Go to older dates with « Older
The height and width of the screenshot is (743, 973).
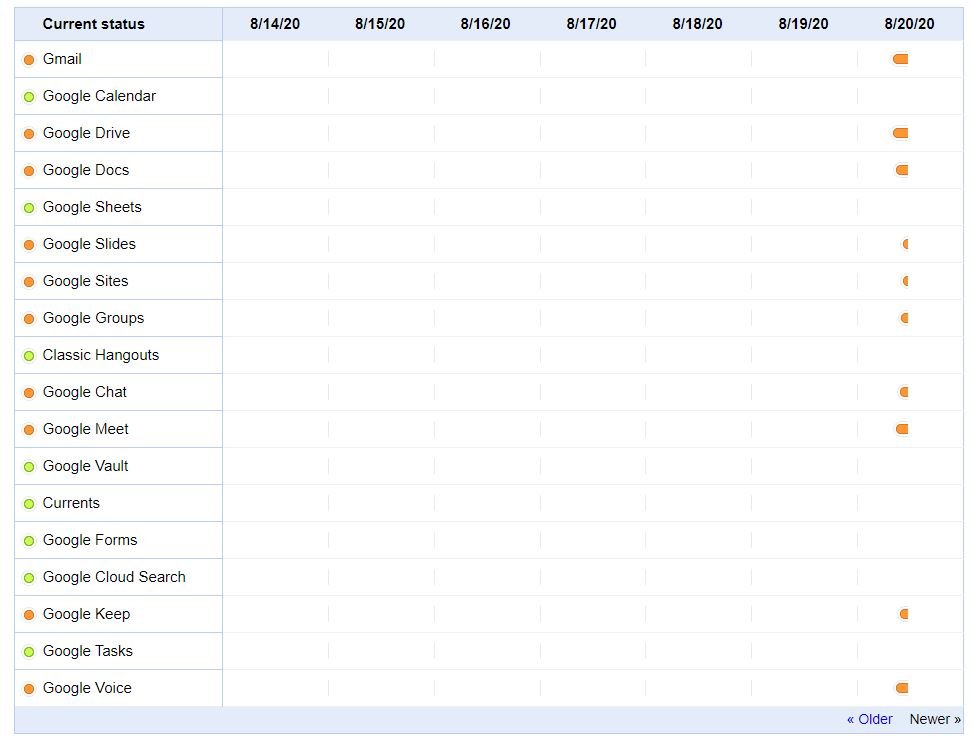pyautogui.click(x=869, y=719)
